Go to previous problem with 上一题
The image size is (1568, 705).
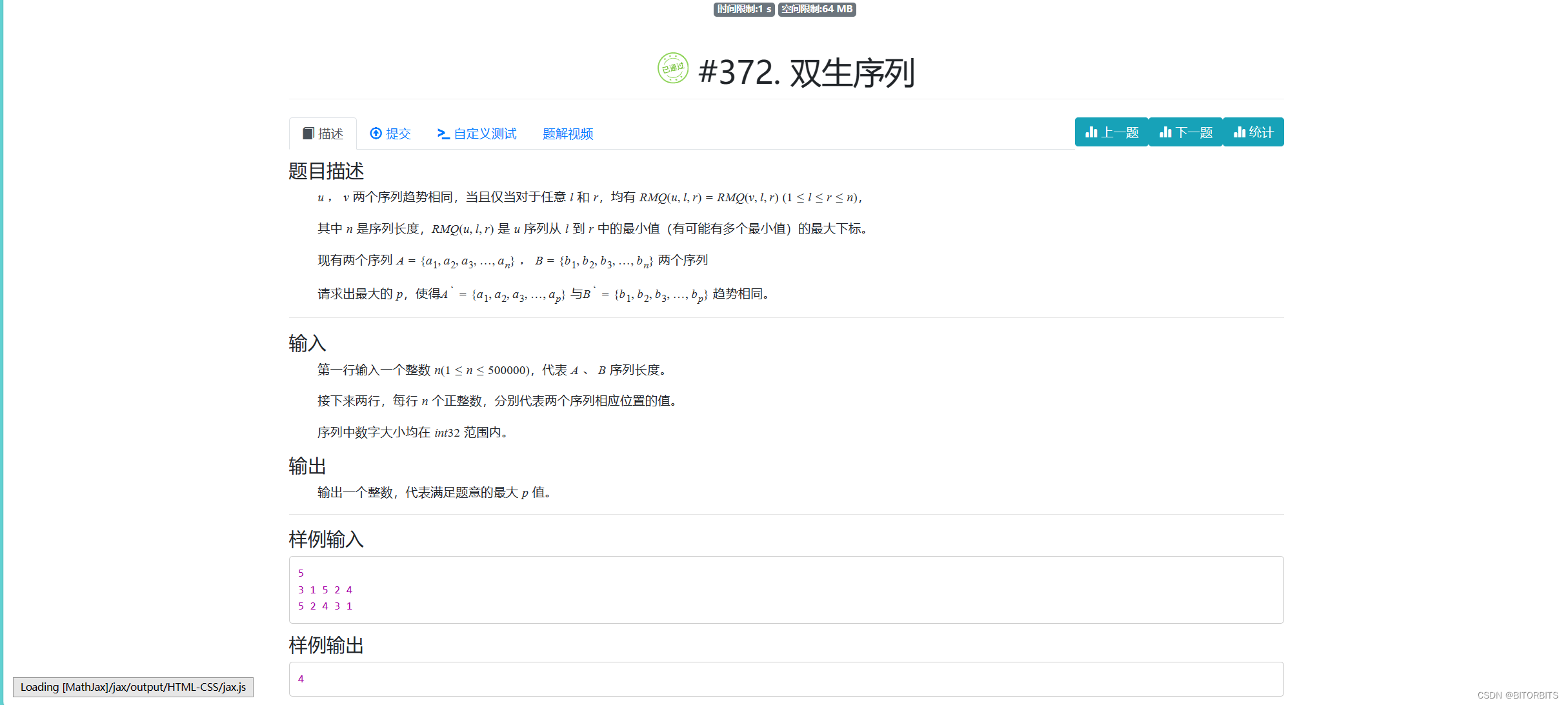click(1120, 132)
